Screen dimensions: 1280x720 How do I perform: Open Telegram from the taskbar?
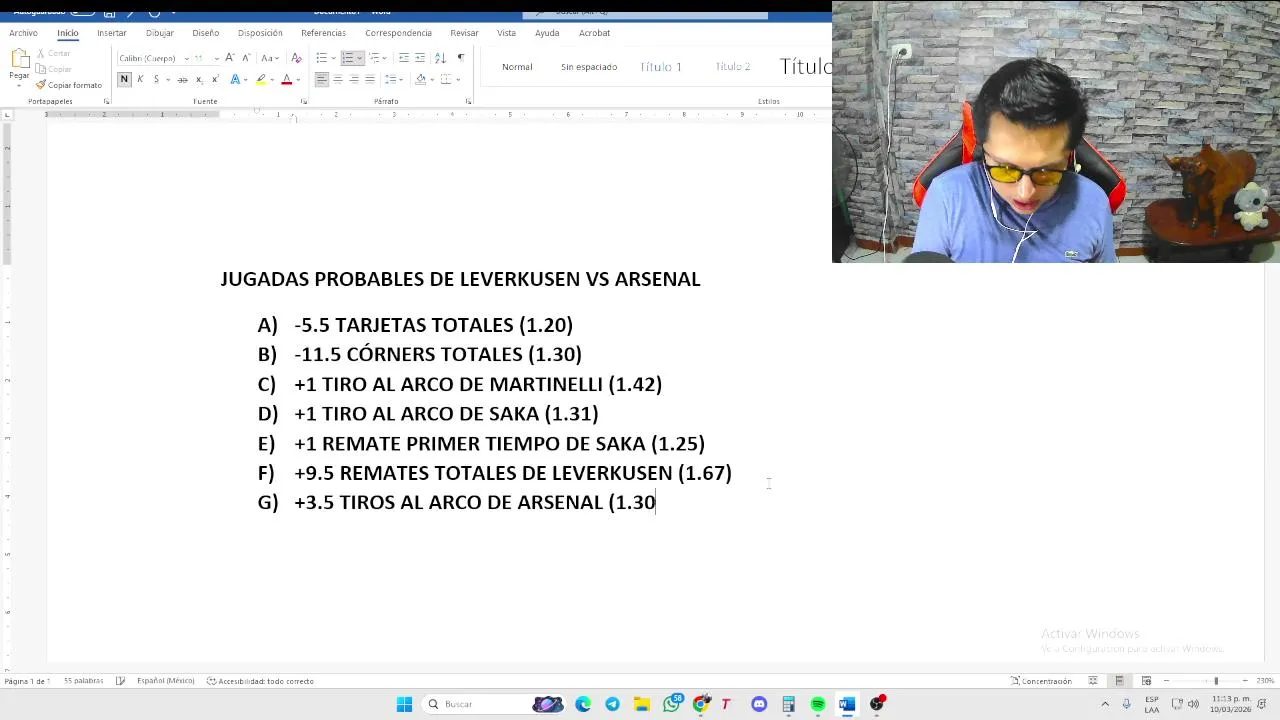[612, 704]
